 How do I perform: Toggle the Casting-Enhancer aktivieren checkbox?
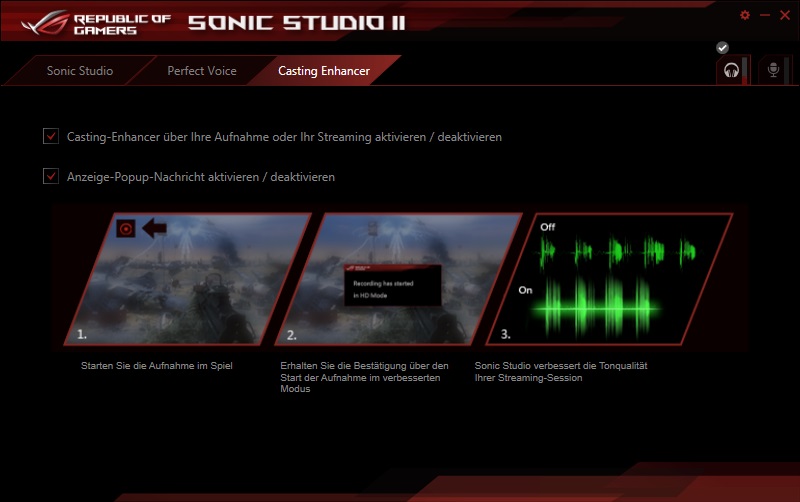(51, 136)
